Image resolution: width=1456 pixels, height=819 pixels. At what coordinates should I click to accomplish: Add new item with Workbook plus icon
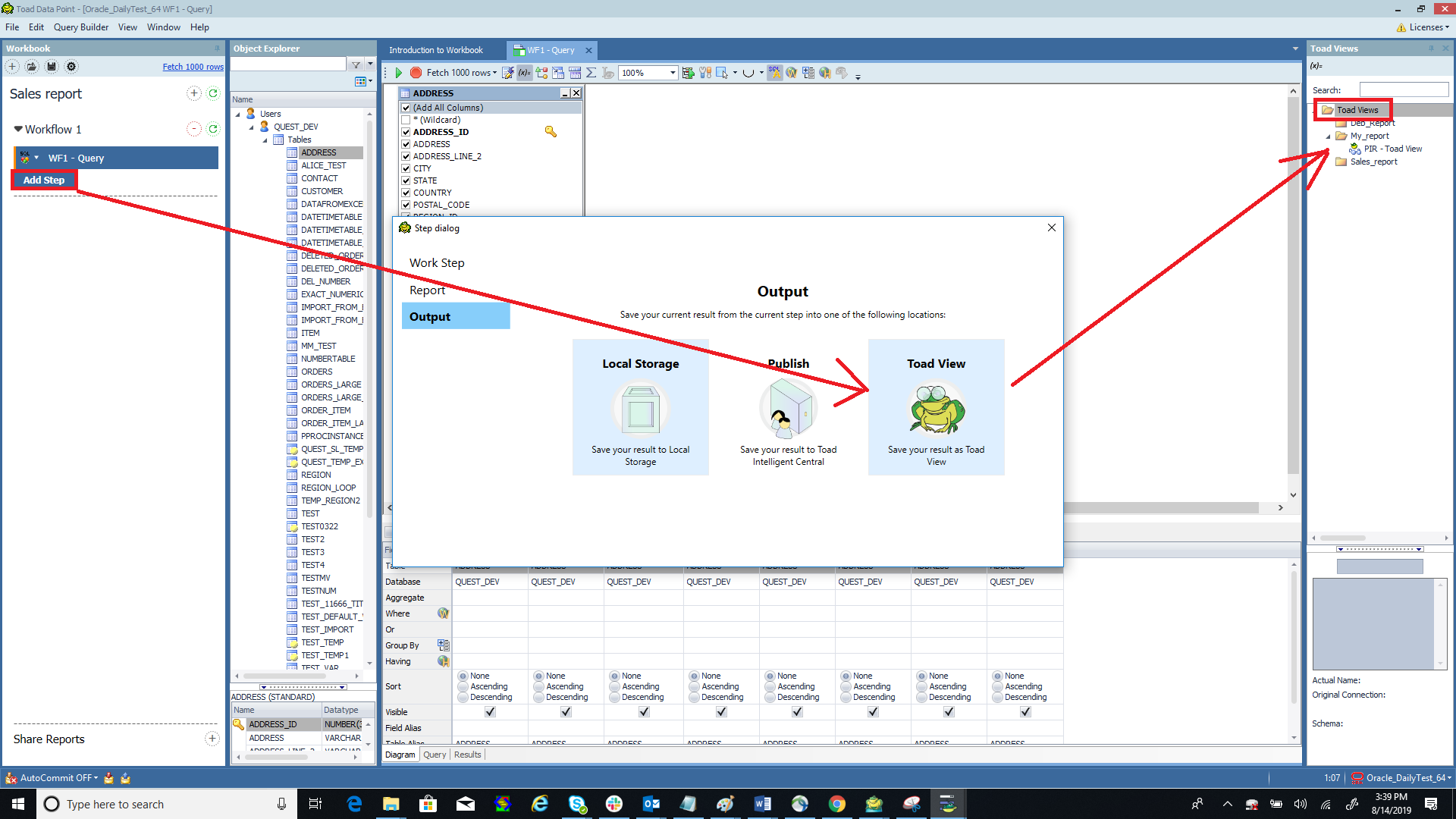(12, 67)
